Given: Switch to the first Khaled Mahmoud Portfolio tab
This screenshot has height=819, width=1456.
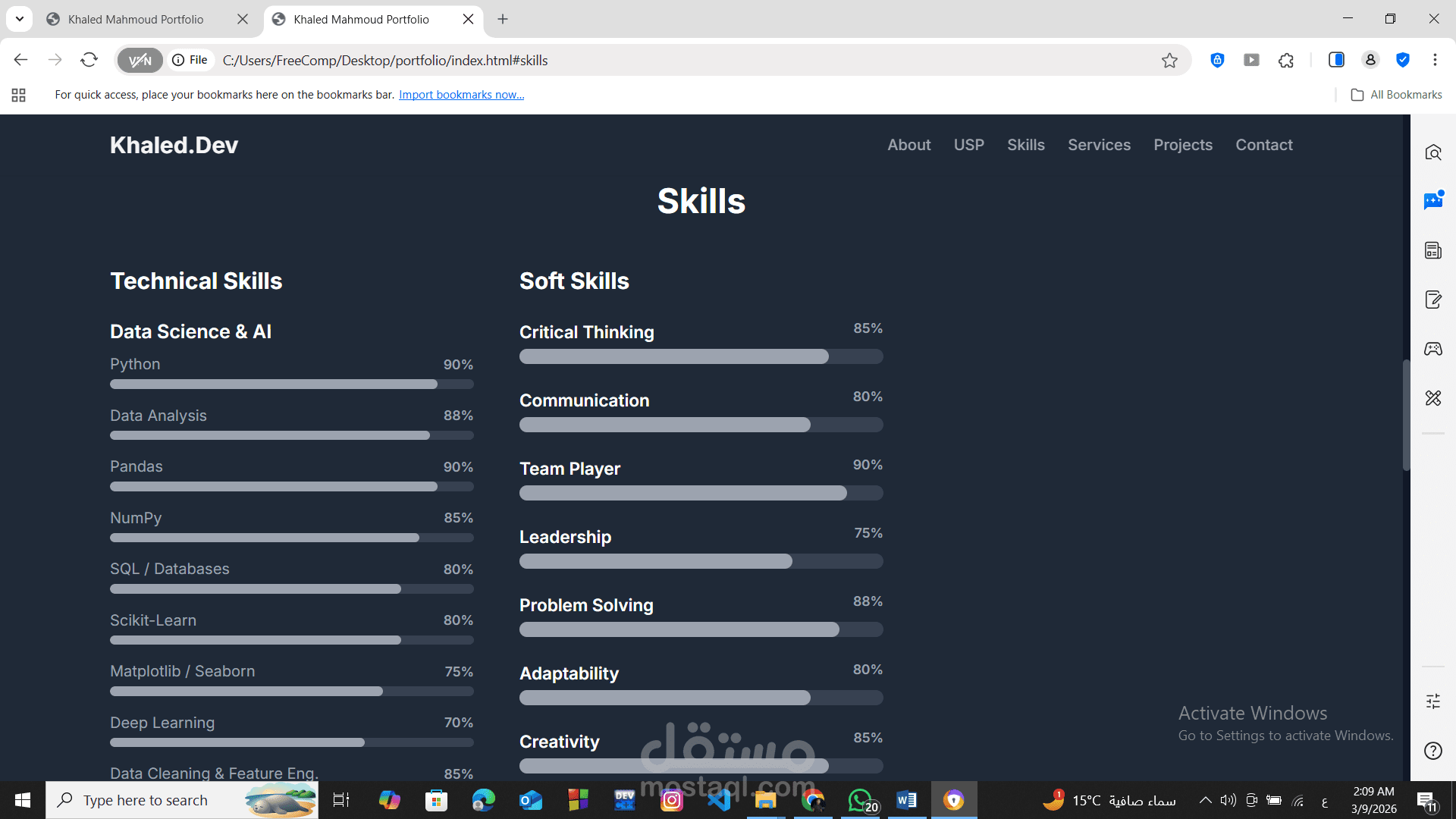Looking at the screenshot, I should [x=136, y=20].
